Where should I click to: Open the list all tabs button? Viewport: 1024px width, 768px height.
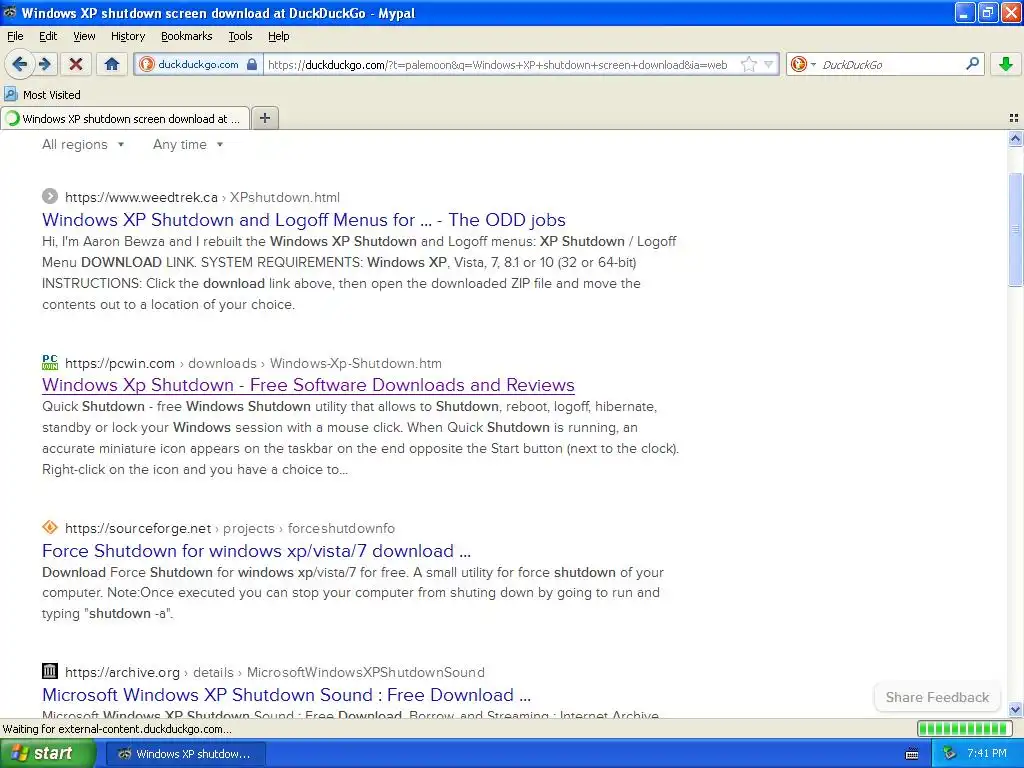click(1014, 118)
